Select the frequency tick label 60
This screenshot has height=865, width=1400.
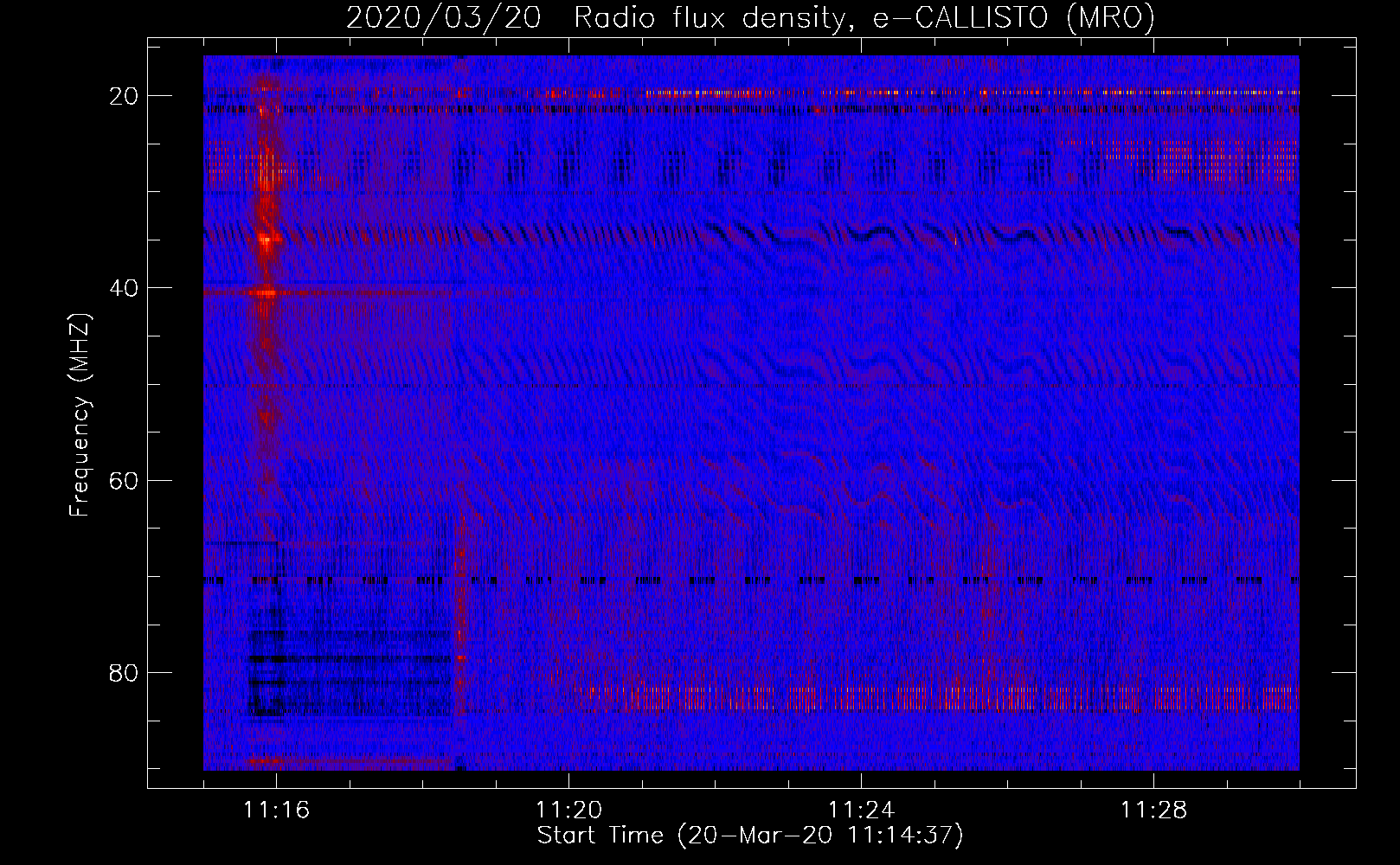pos(124,480)
